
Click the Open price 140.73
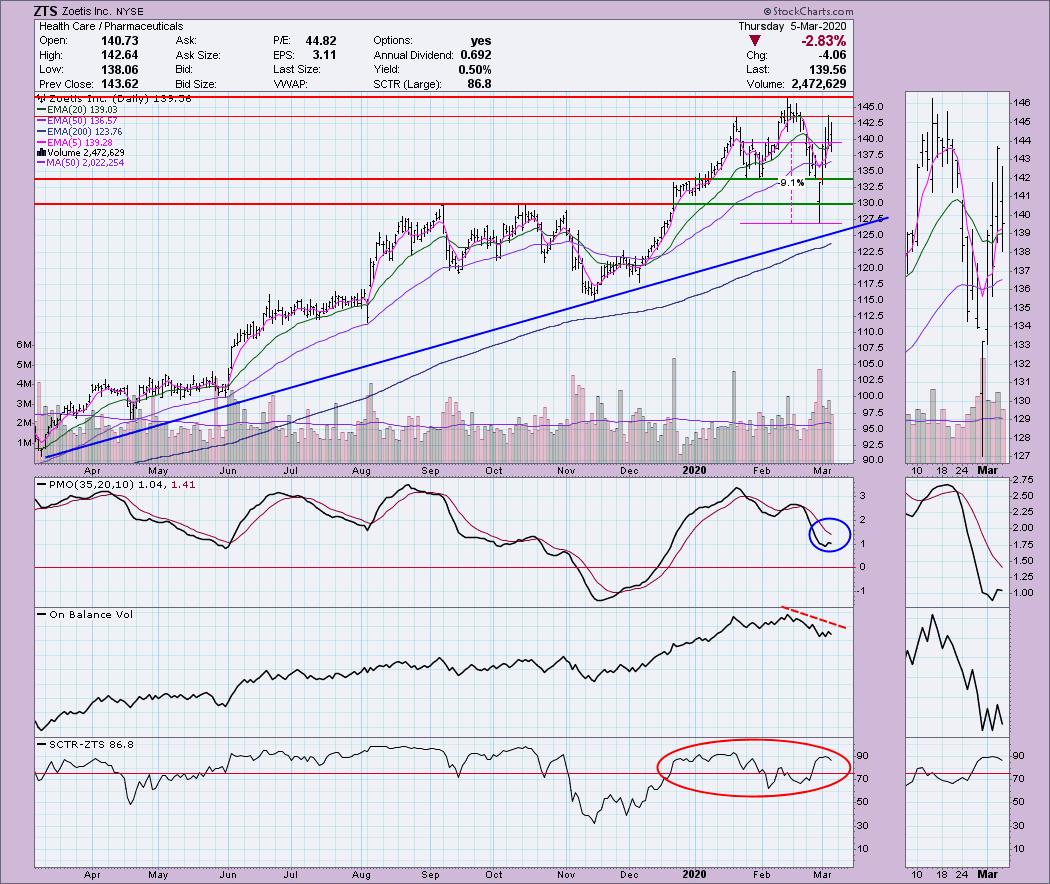point(119,41)
